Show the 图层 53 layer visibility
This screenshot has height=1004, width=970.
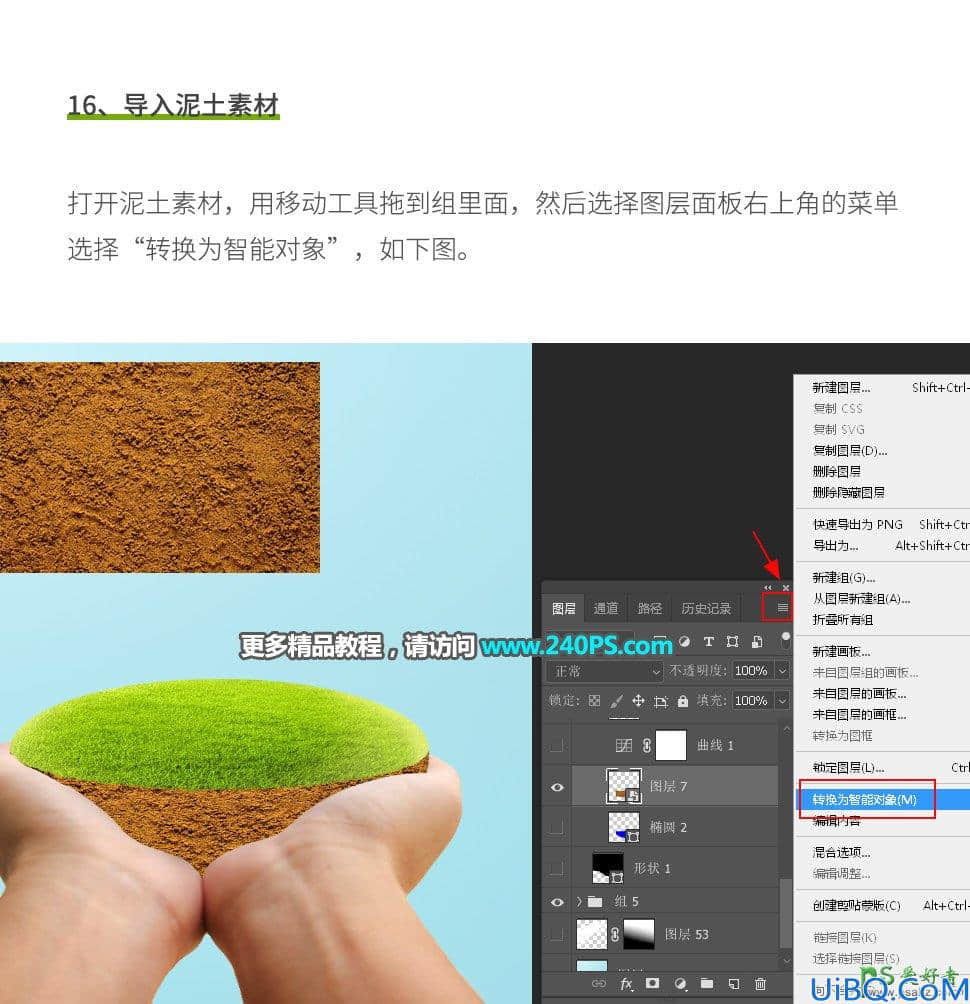557,934
